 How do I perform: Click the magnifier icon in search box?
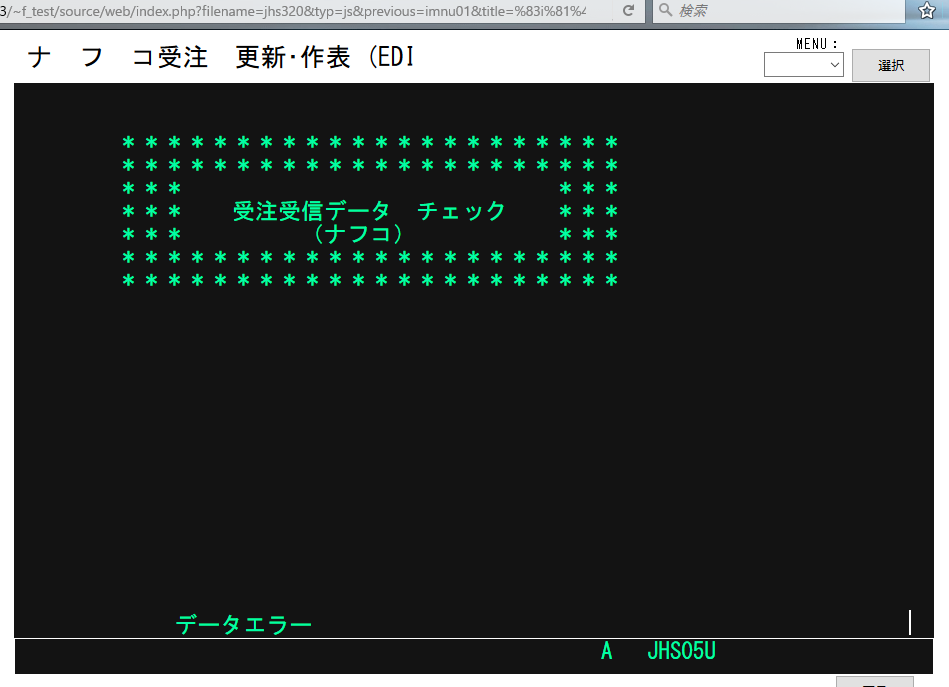(x=666, y=10)
